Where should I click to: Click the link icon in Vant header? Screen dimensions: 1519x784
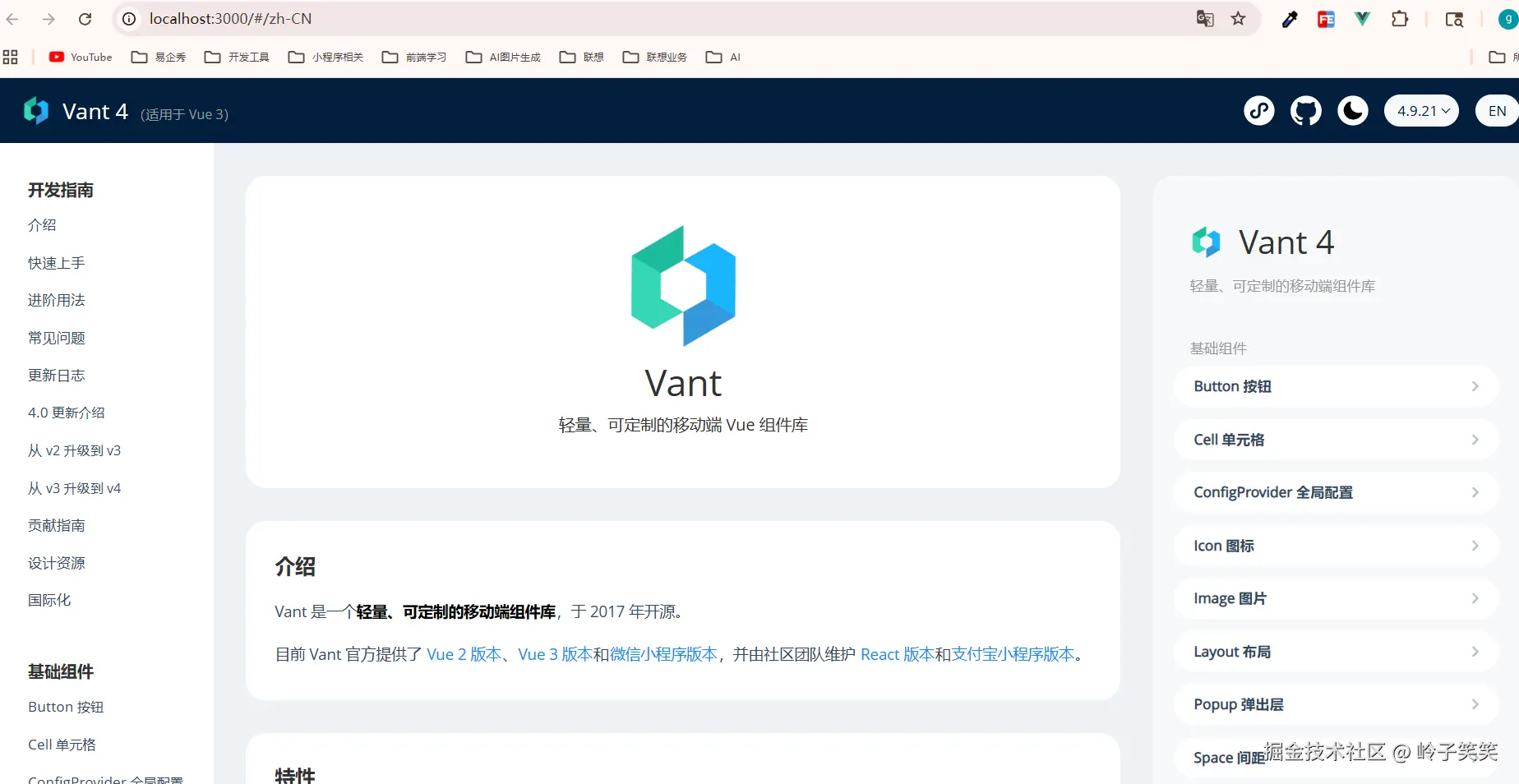(1259, 111)
